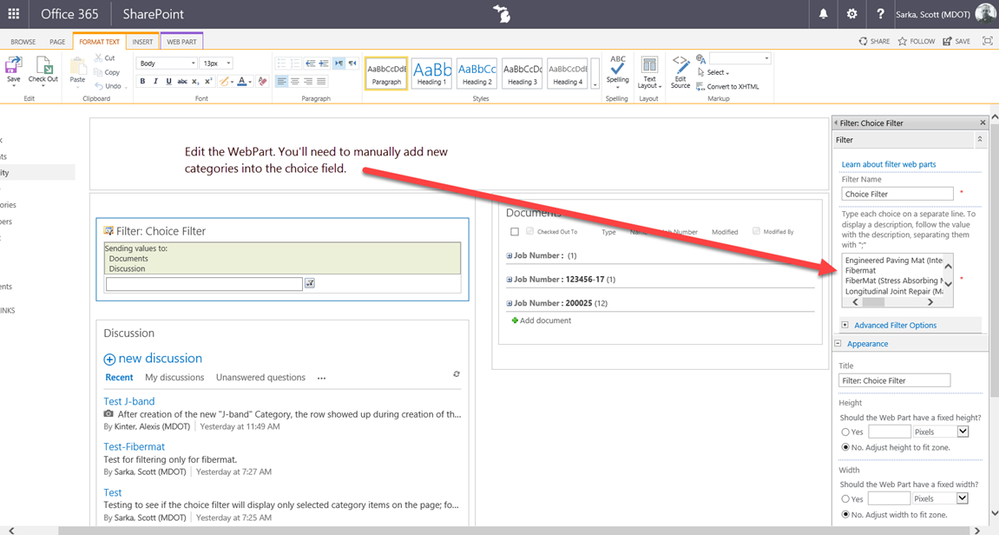
Task: Collapse the Appearance section
Action: [838, 344]
